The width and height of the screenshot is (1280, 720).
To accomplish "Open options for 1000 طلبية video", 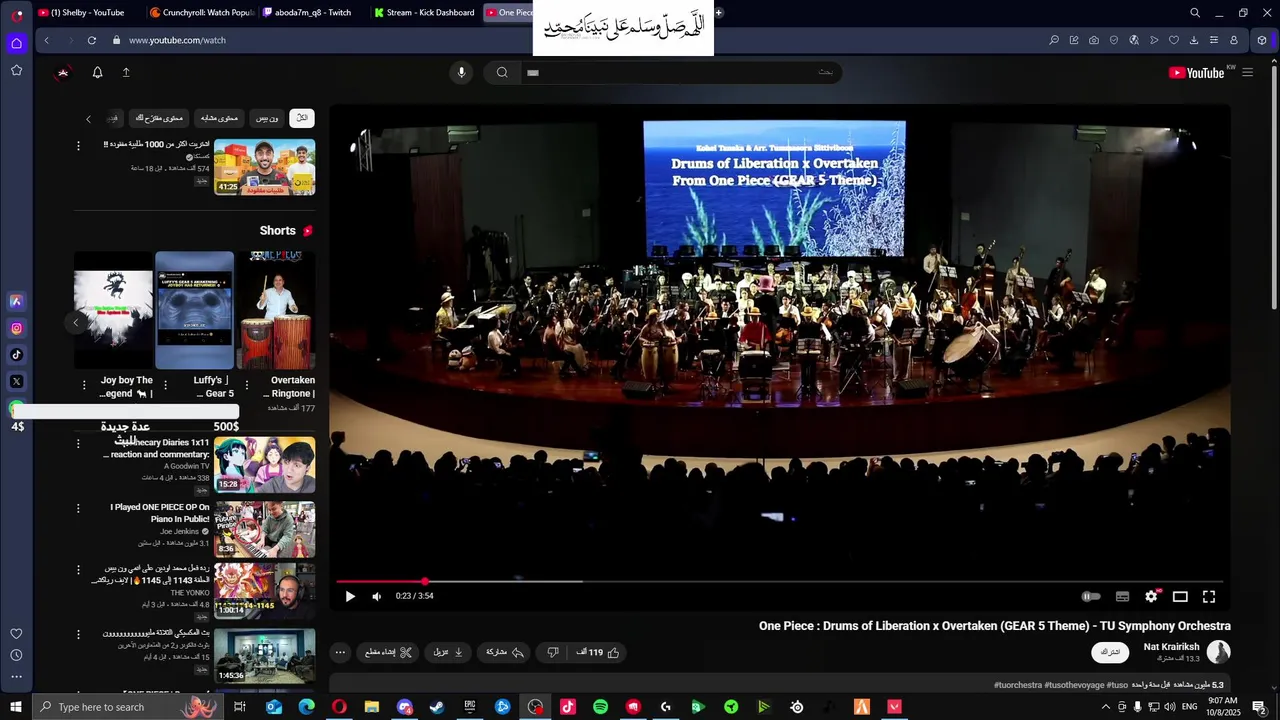I will point(78,145).
